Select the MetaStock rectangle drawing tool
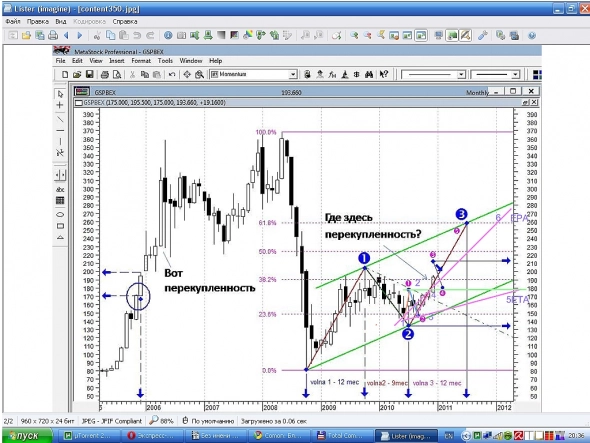This screenshot has height=443, width=590. coord(60,226)
